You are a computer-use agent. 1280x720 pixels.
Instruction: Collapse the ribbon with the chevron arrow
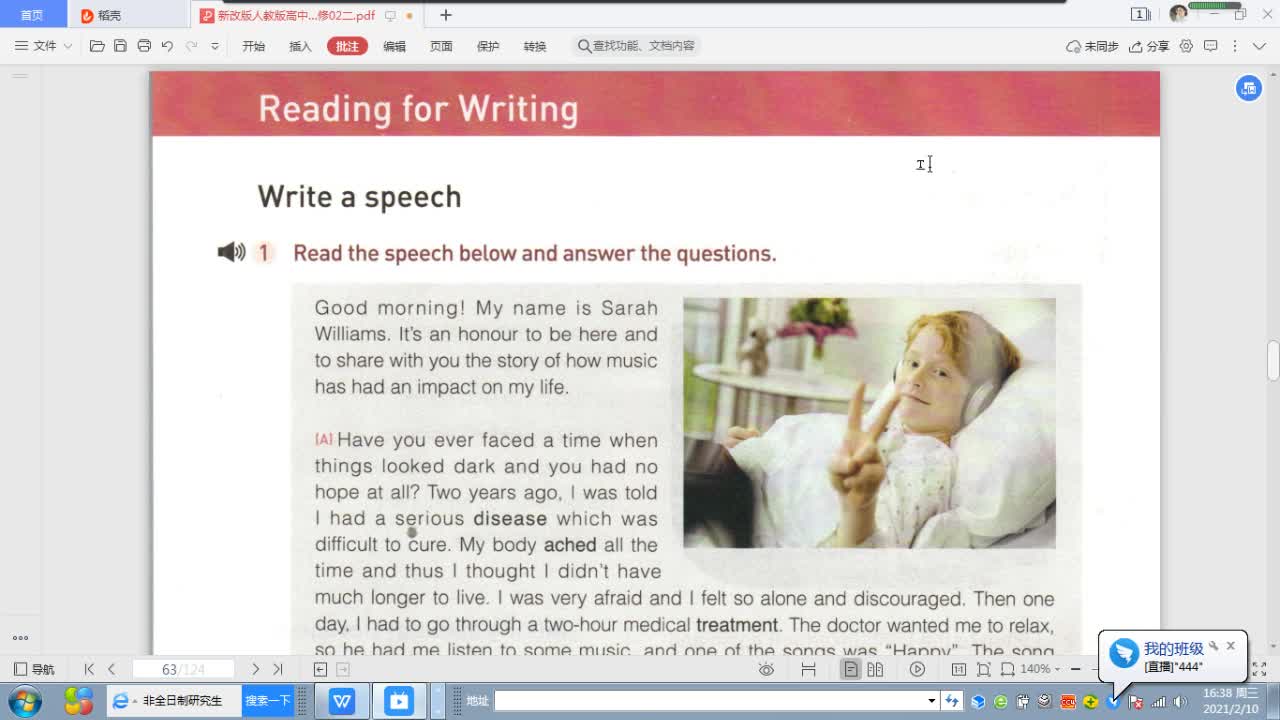click(1259, 46)
